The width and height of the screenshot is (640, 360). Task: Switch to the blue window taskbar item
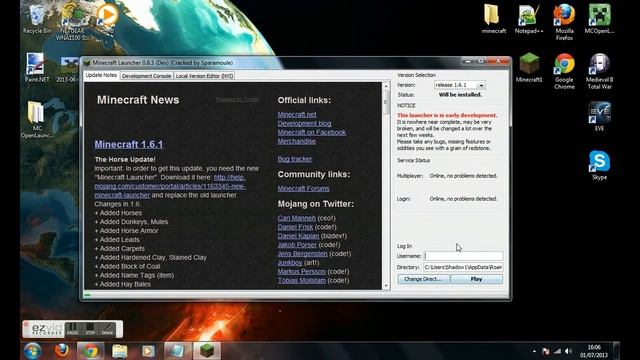pos(177,351)
